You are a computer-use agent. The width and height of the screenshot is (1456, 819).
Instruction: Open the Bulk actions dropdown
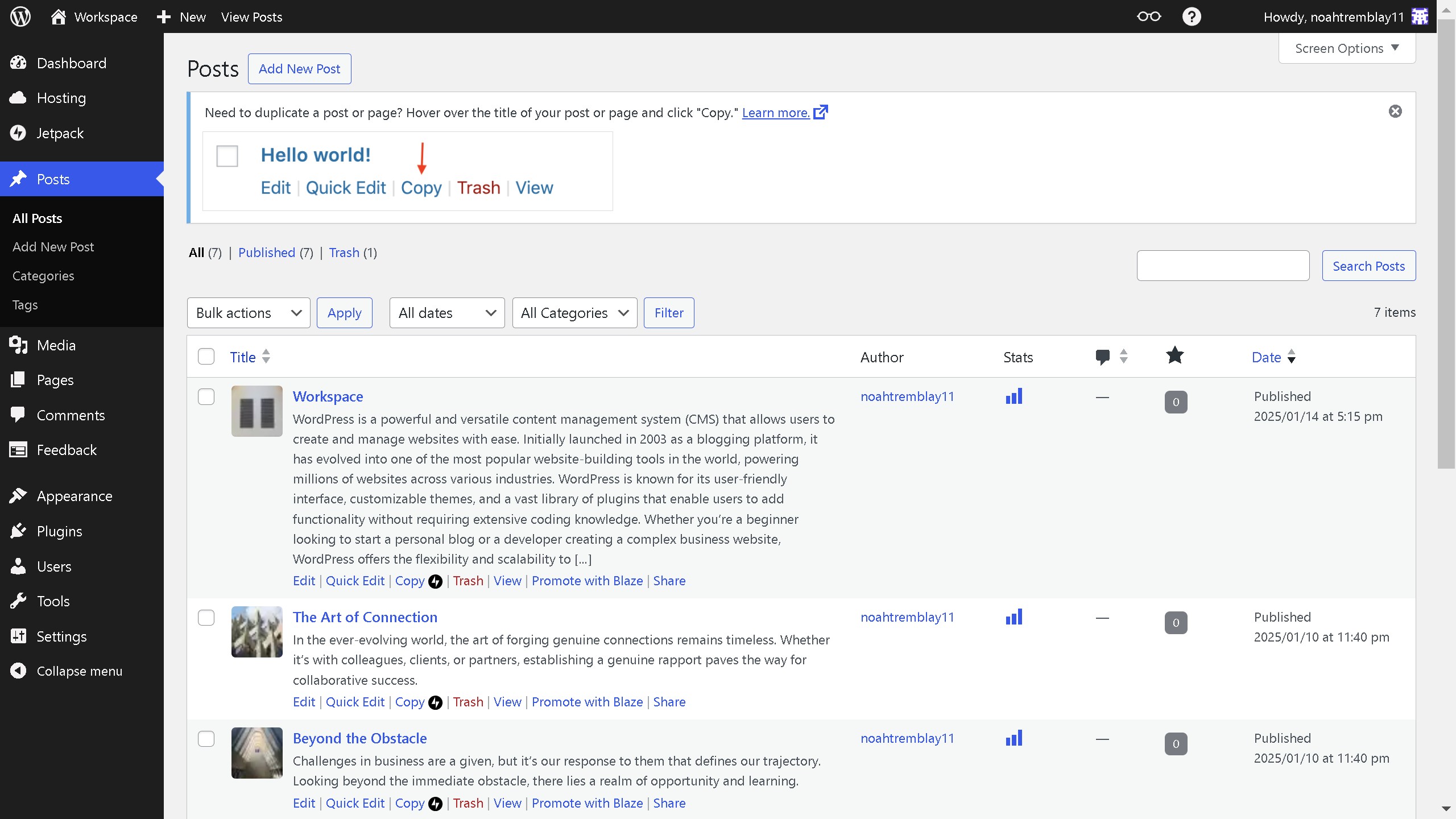click(x=248, y=313)
